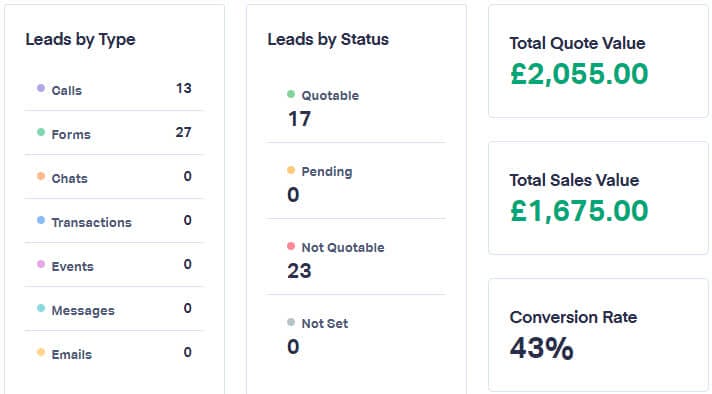Open the Transactions row label
The width and height of the screenshot is (712, 394).
(x=91, y=222)
